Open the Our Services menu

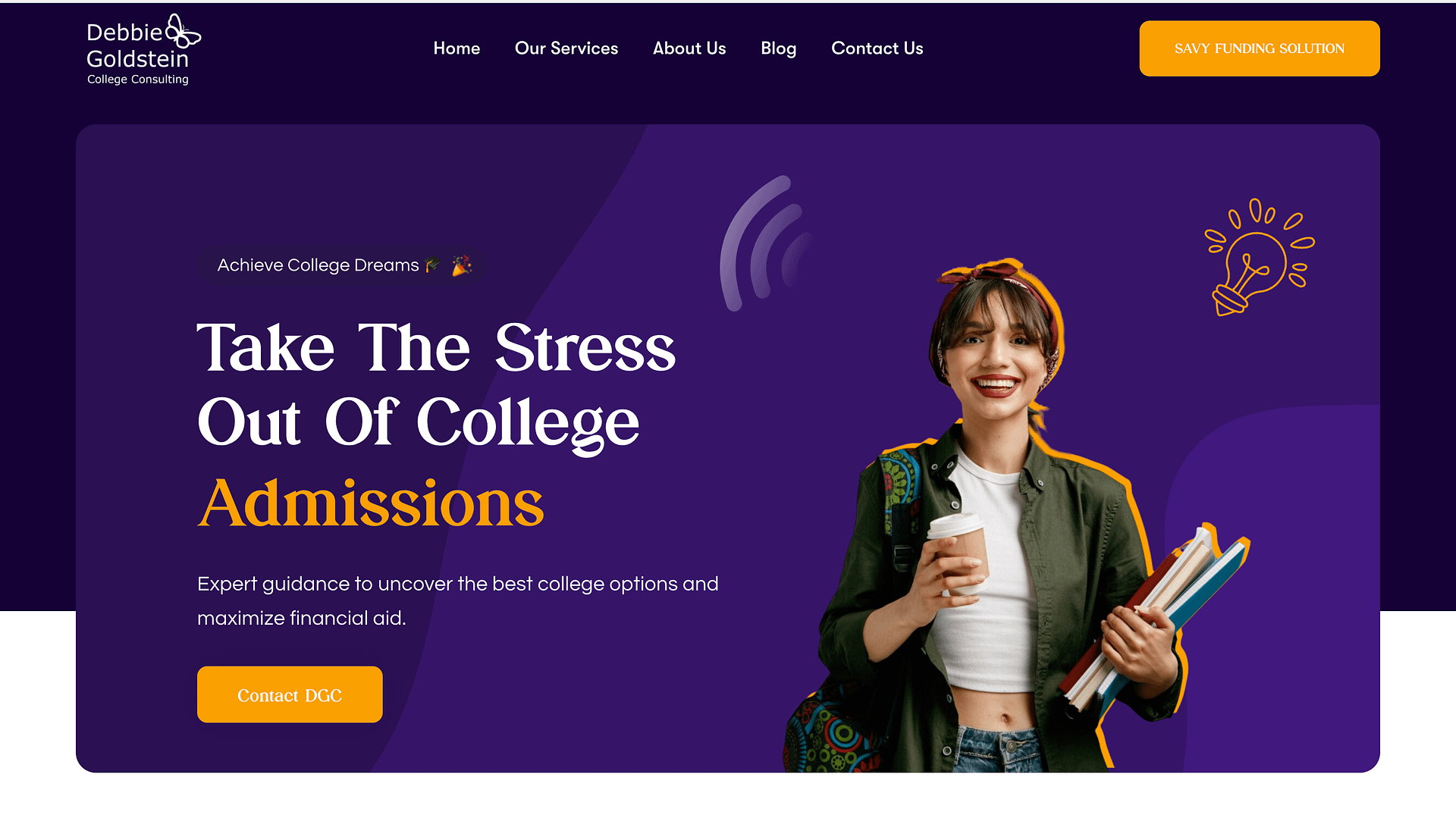point(566,49)
